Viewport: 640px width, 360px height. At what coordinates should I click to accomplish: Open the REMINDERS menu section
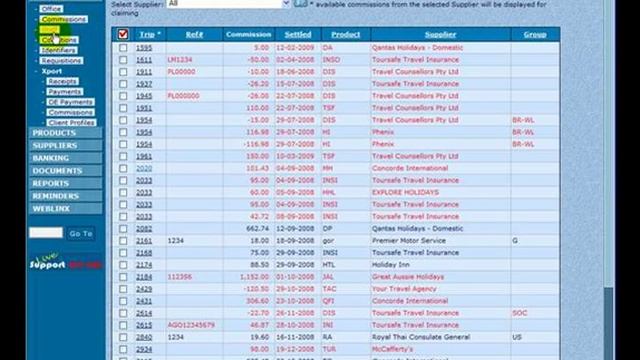(66, 196)
